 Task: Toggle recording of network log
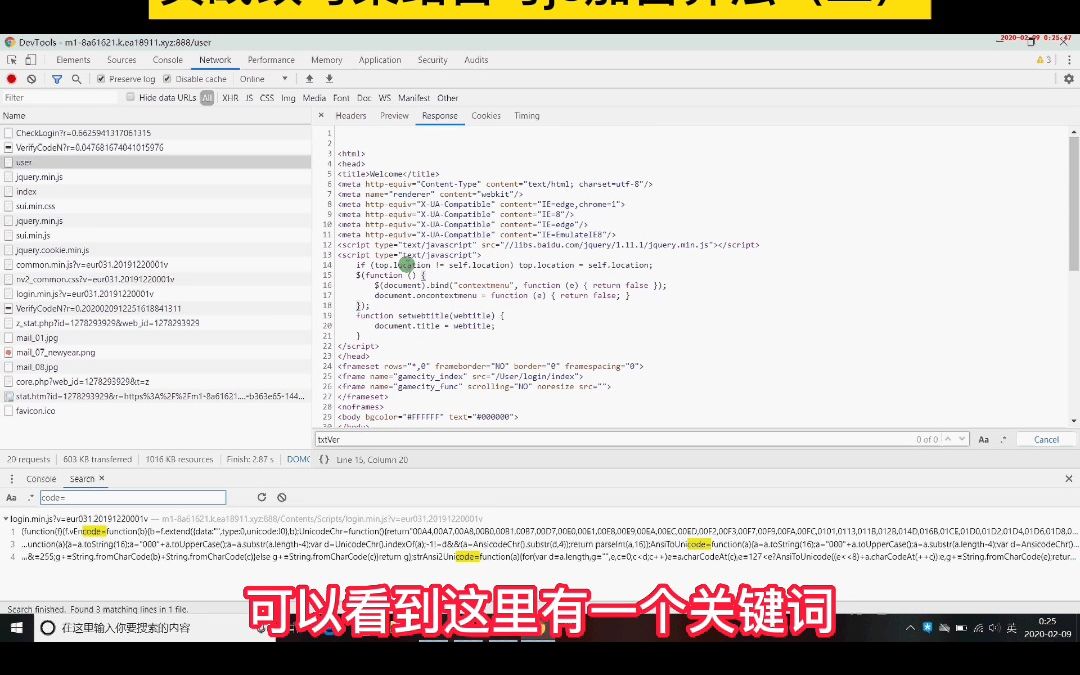tap(11, 78)
